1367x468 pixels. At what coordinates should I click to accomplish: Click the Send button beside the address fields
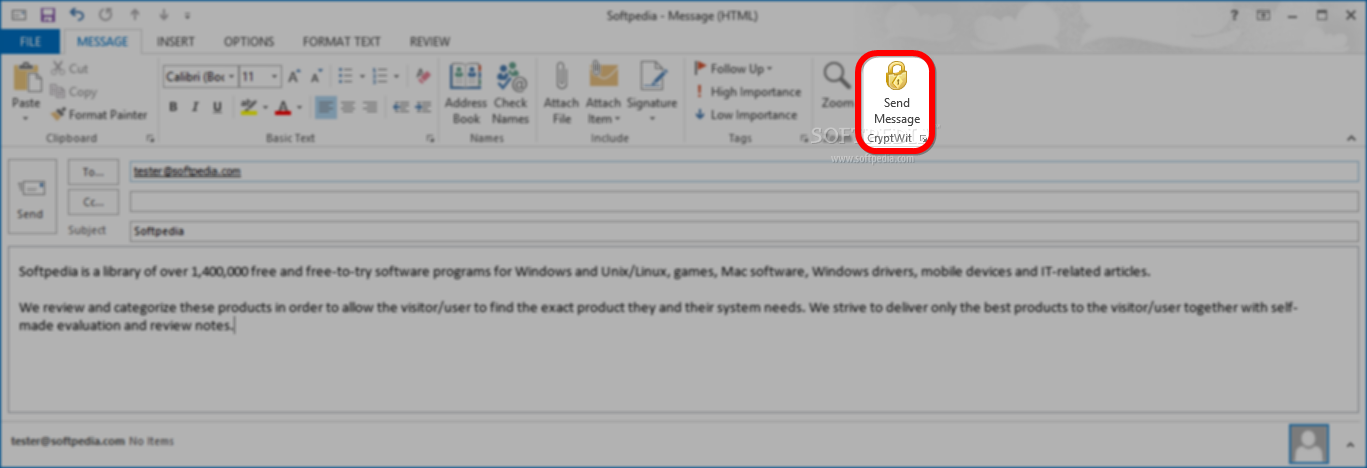(x=30, y=198)
